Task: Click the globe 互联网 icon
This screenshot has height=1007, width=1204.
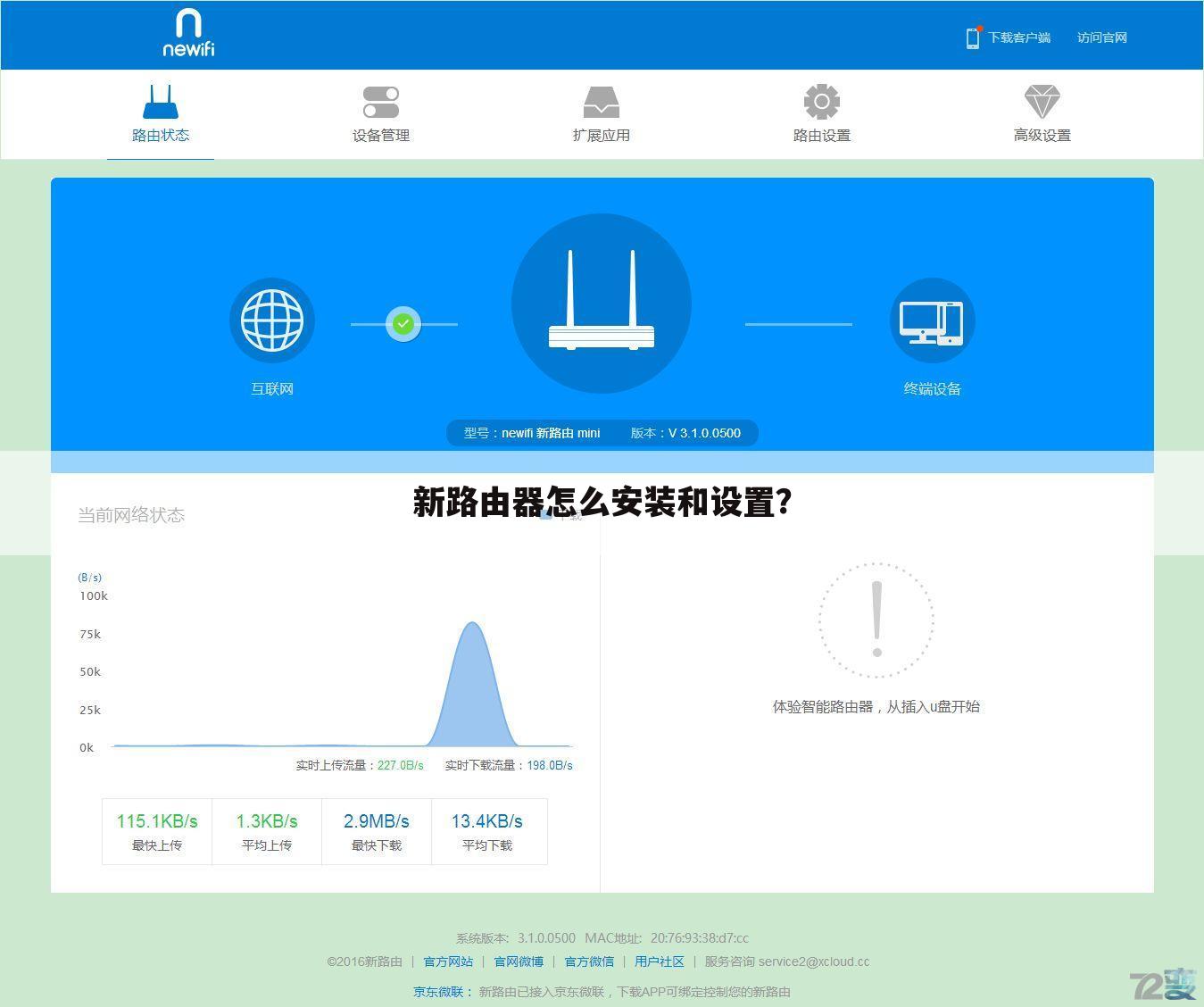Action: point(272,320)
